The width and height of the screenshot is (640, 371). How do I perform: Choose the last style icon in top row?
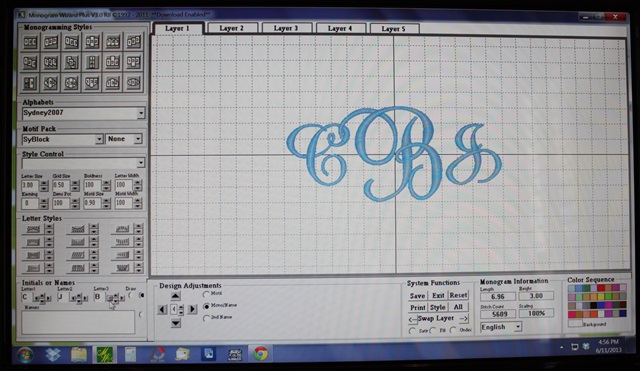[133, 42]
